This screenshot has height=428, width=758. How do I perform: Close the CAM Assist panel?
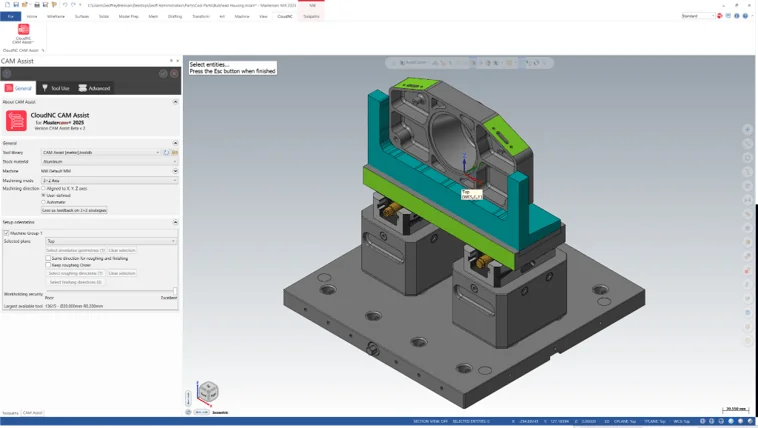(177, 61)
